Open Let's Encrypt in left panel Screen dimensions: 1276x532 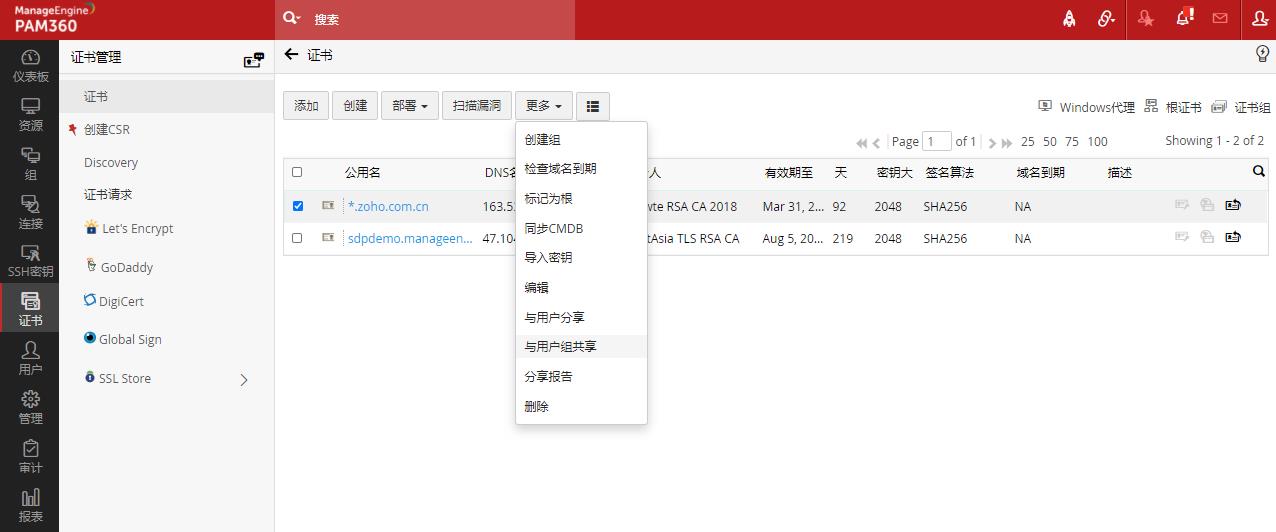pyautogui.click(x=137, y=228)
